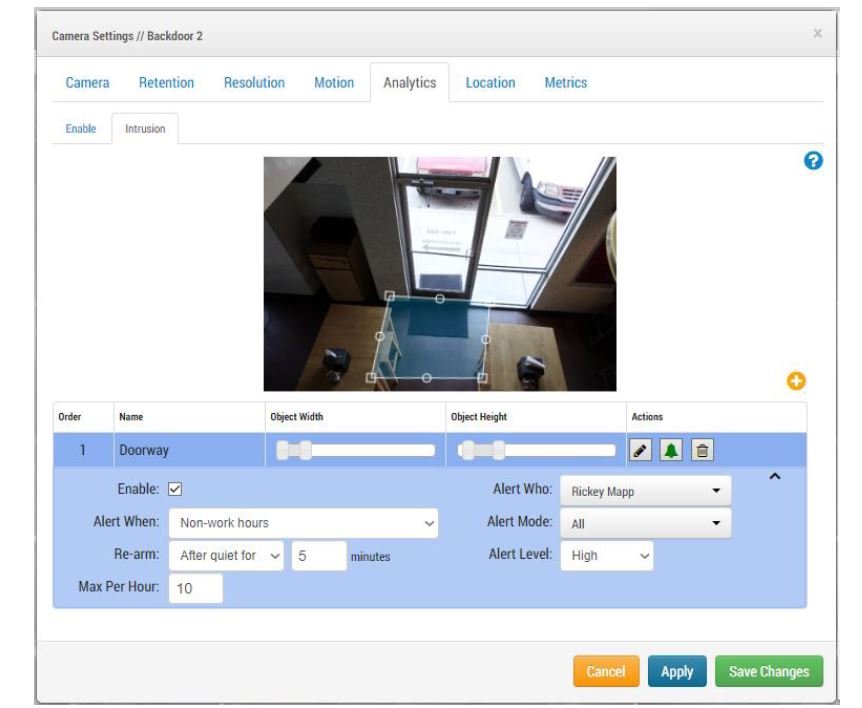Expand the Alert Mode dropdown
862x708 pixels.
tap(645, 523)
